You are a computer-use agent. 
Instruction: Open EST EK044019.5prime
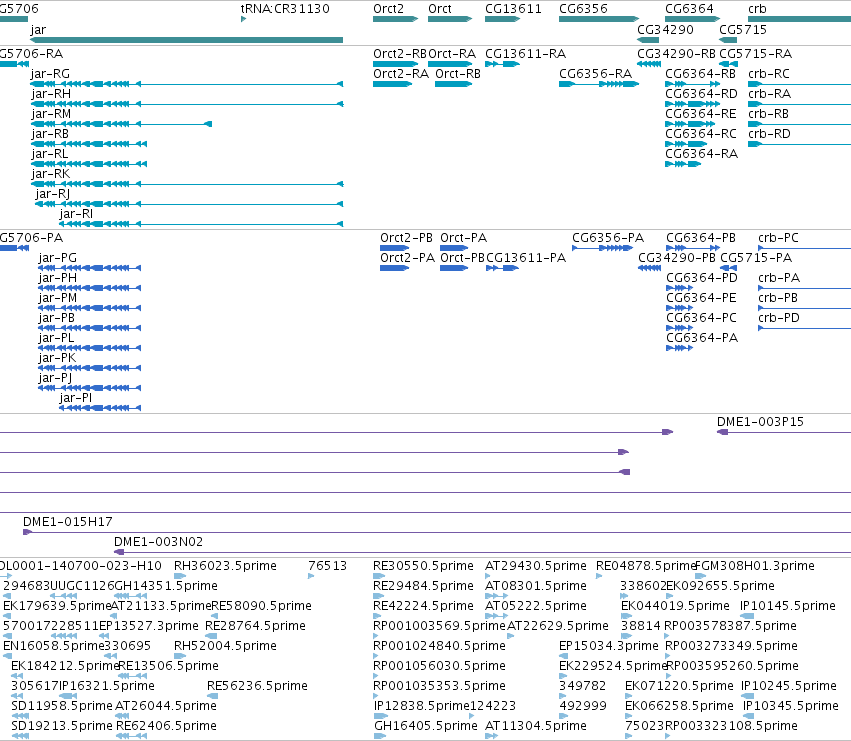pyautogui.click(x=626, y=616)
